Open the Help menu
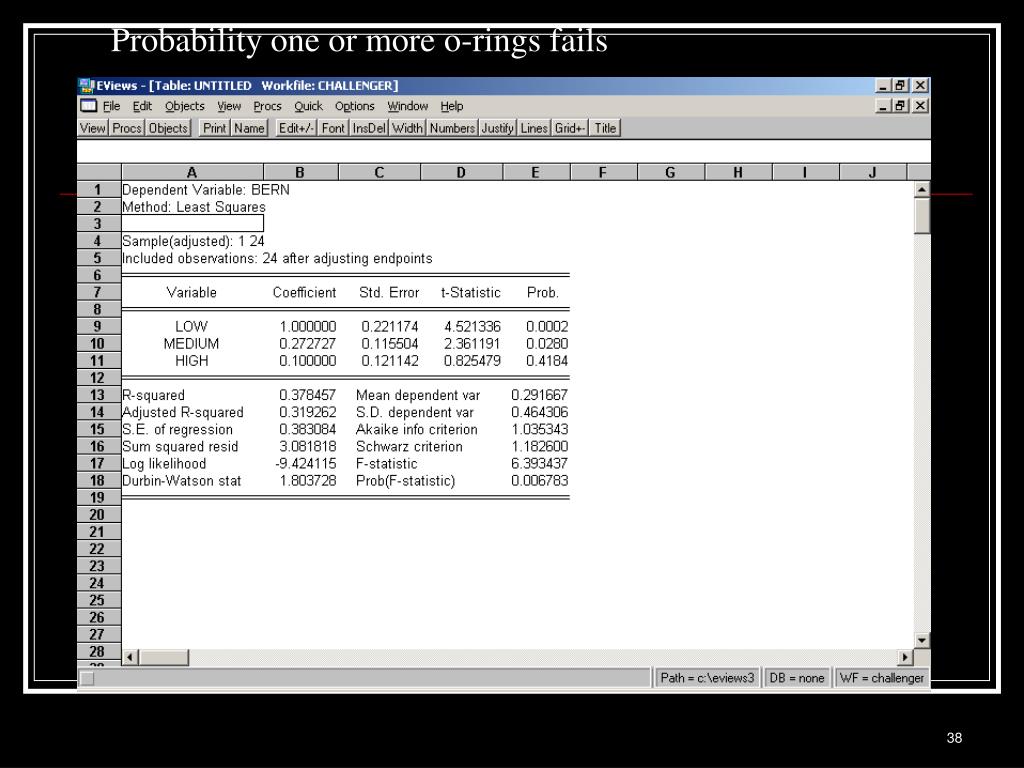The image size is (1024, 768). (x=451, y=106)
